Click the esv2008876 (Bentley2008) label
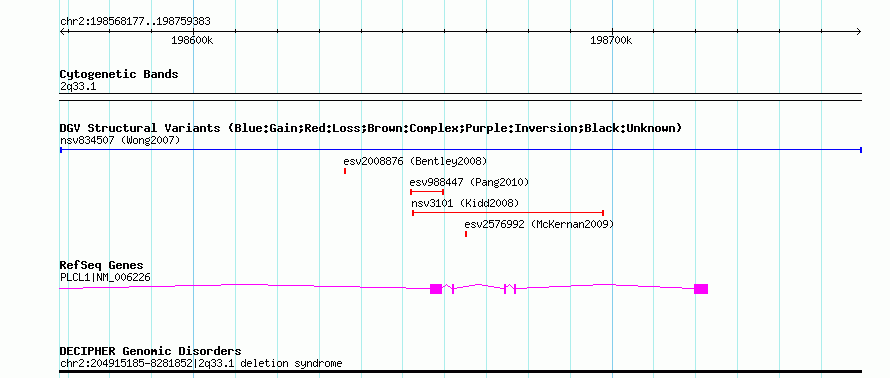 click(x=415, y=161)
